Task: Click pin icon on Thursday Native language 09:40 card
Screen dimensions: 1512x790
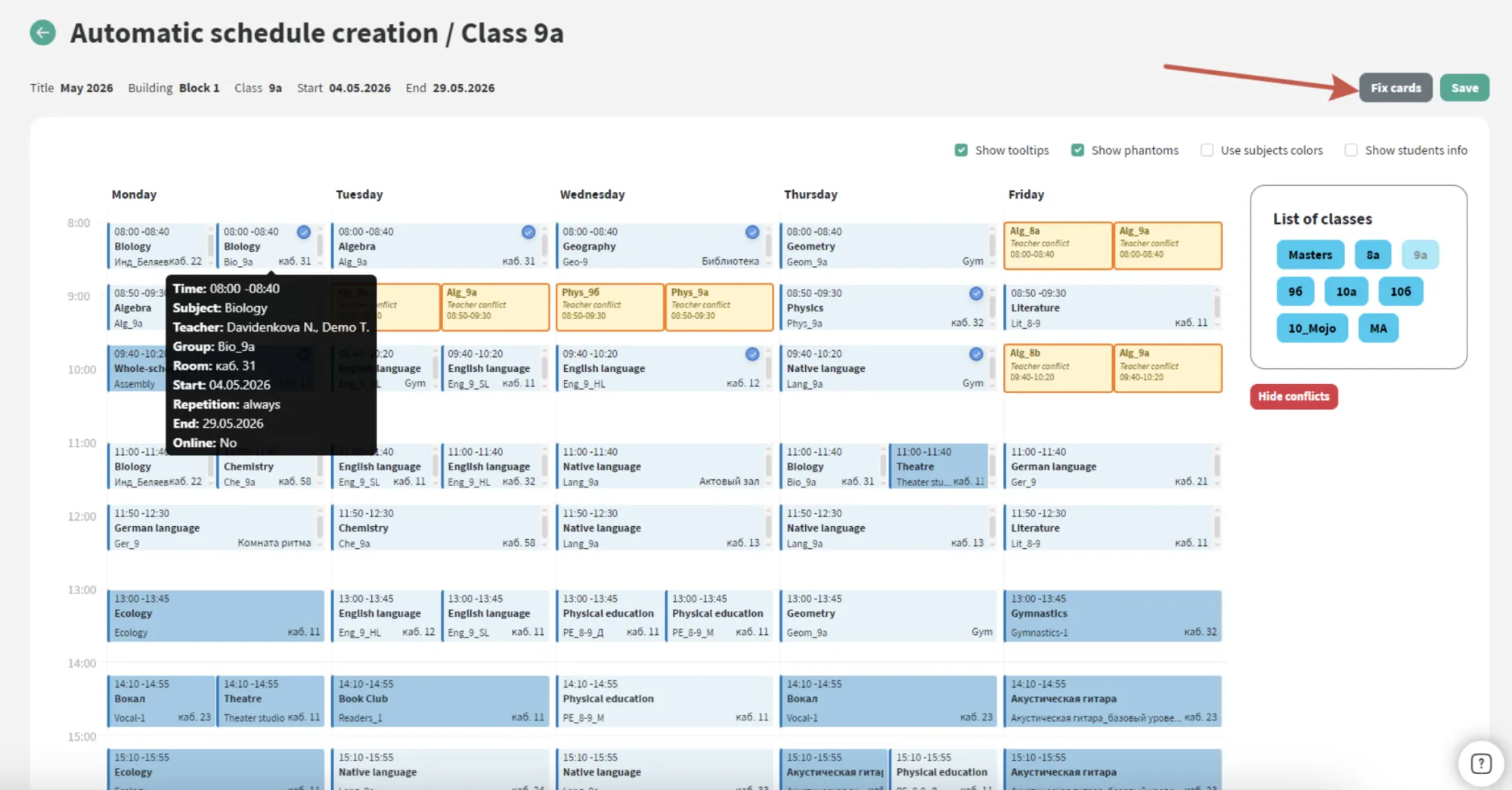Action: (977, 354)
